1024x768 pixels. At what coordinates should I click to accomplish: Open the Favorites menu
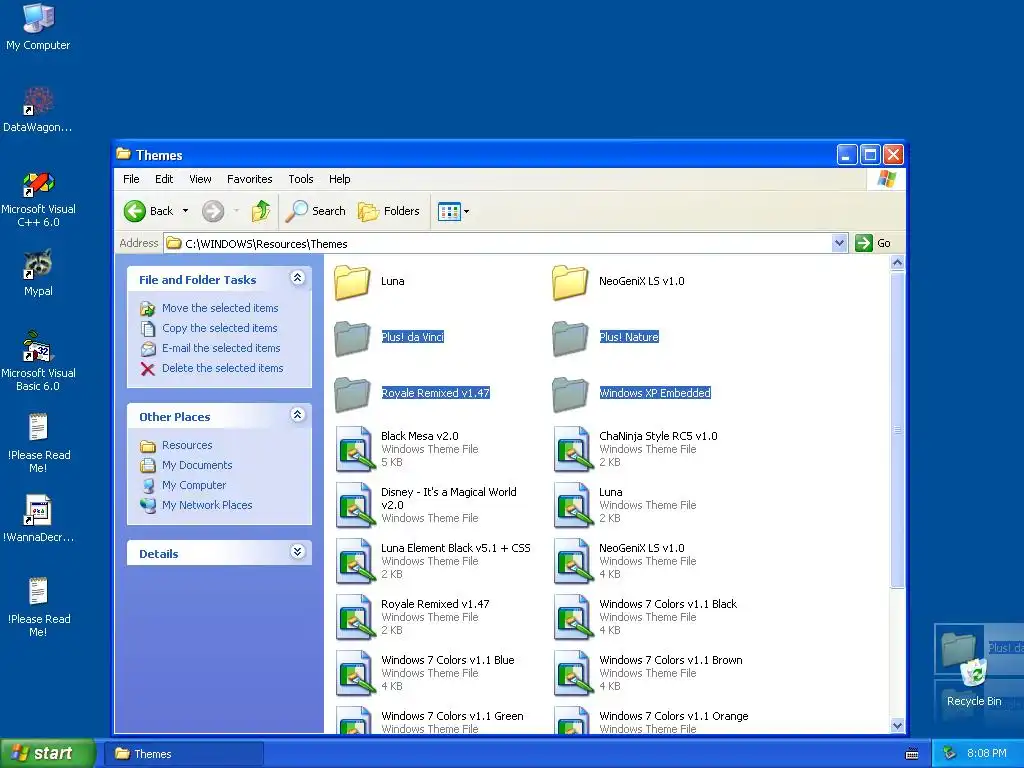pyautogui.click(x=249, y=179)
